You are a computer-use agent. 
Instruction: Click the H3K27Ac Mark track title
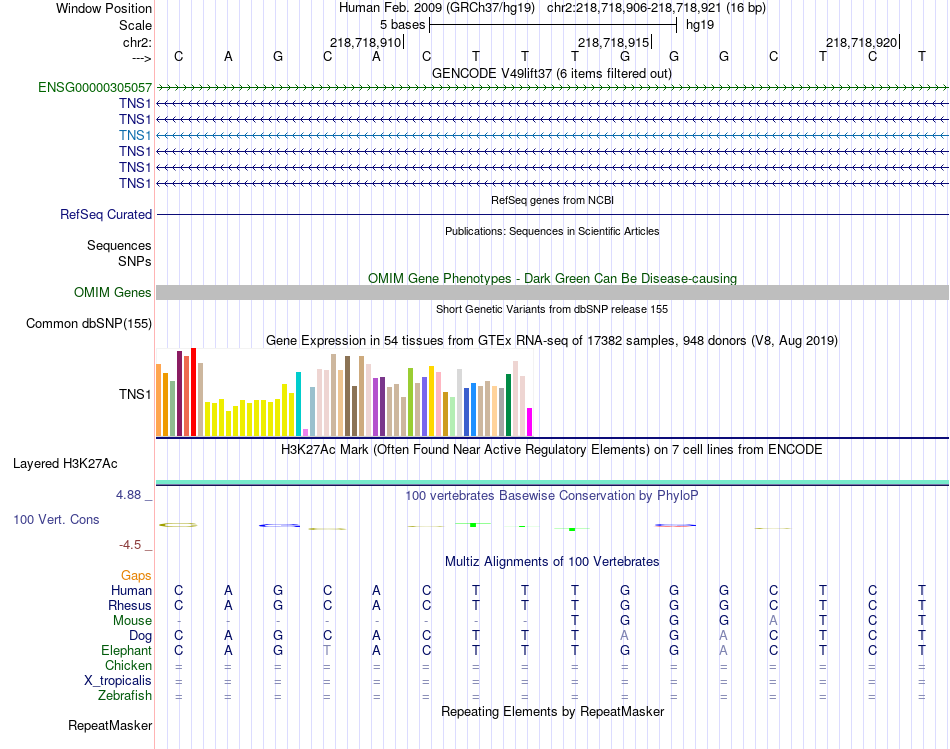[551, 450]
